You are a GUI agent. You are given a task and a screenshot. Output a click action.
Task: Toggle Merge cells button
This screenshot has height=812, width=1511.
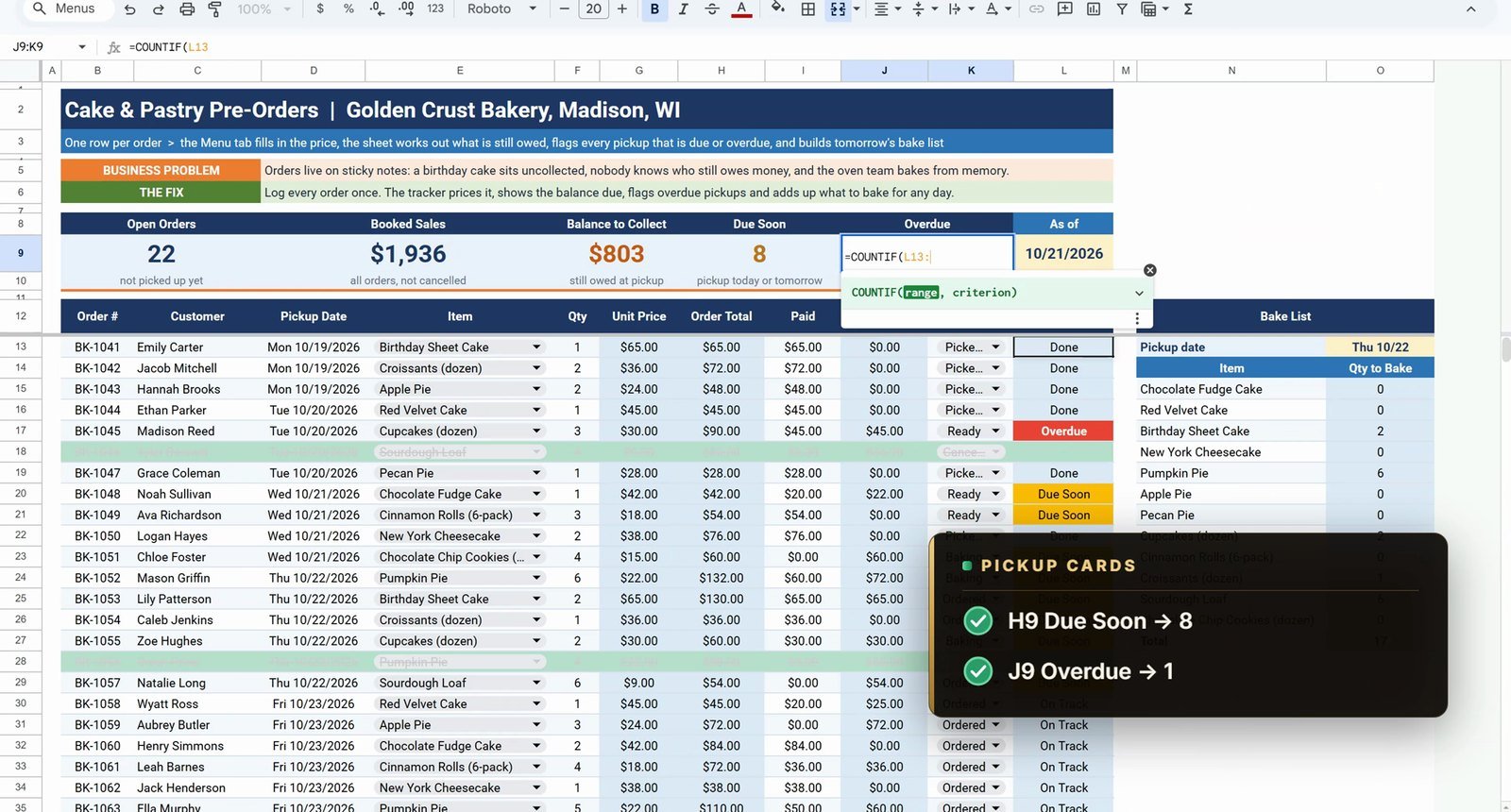838,8
